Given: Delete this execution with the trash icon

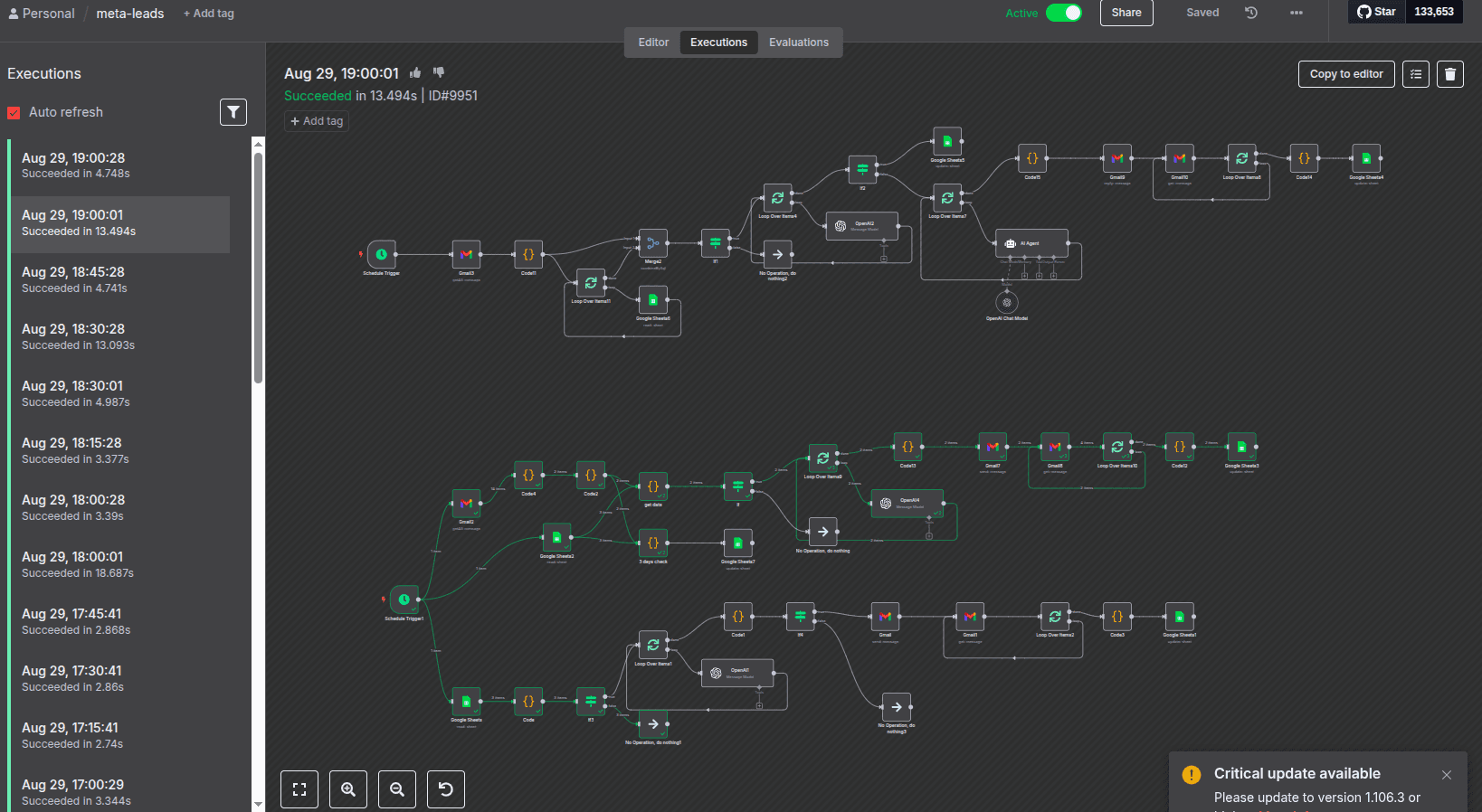Looking at the screenshot, I should pyautogui.click(x=1450, y=74).
